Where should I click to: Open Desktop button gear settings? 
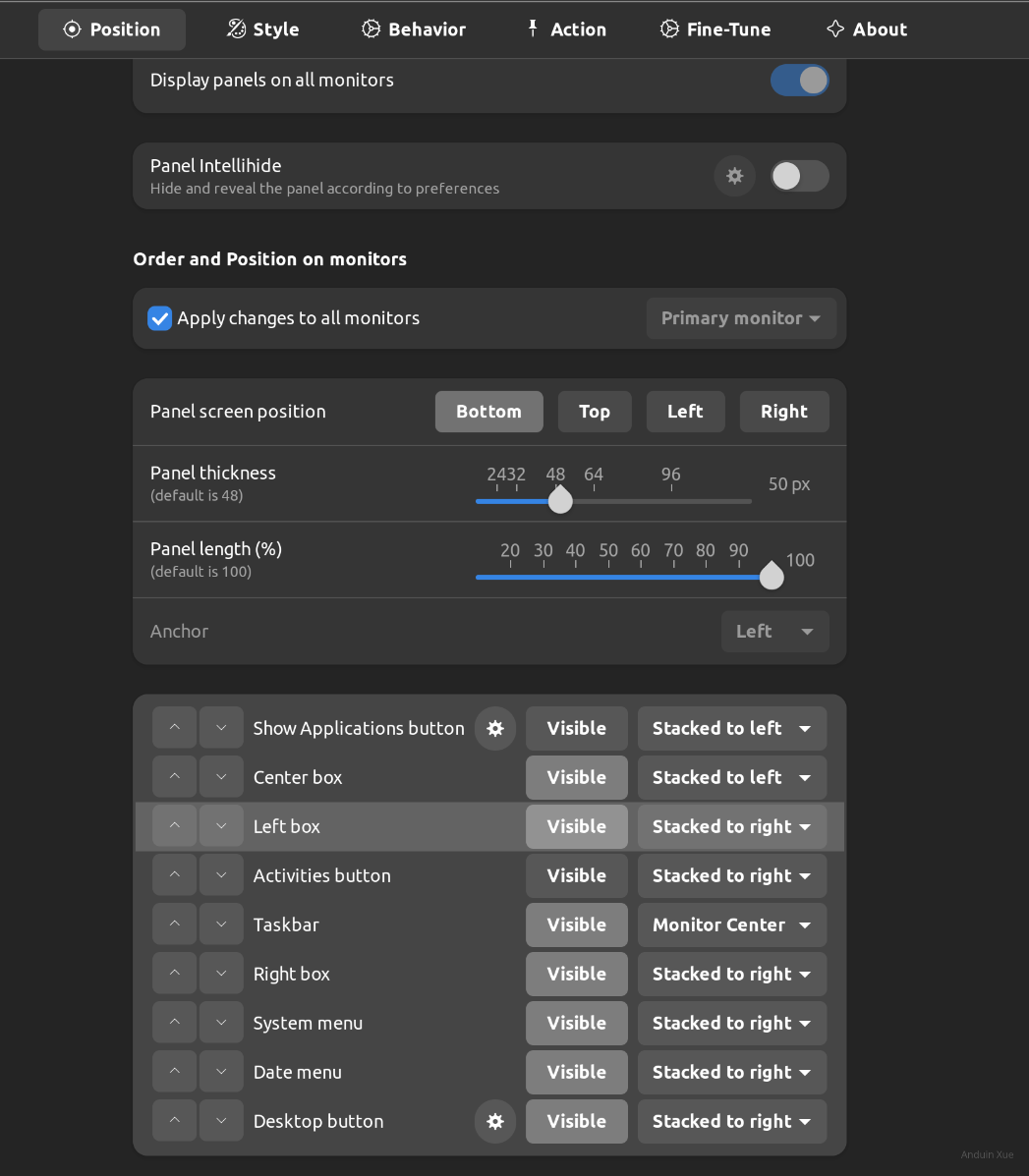tap(495, 1122)
